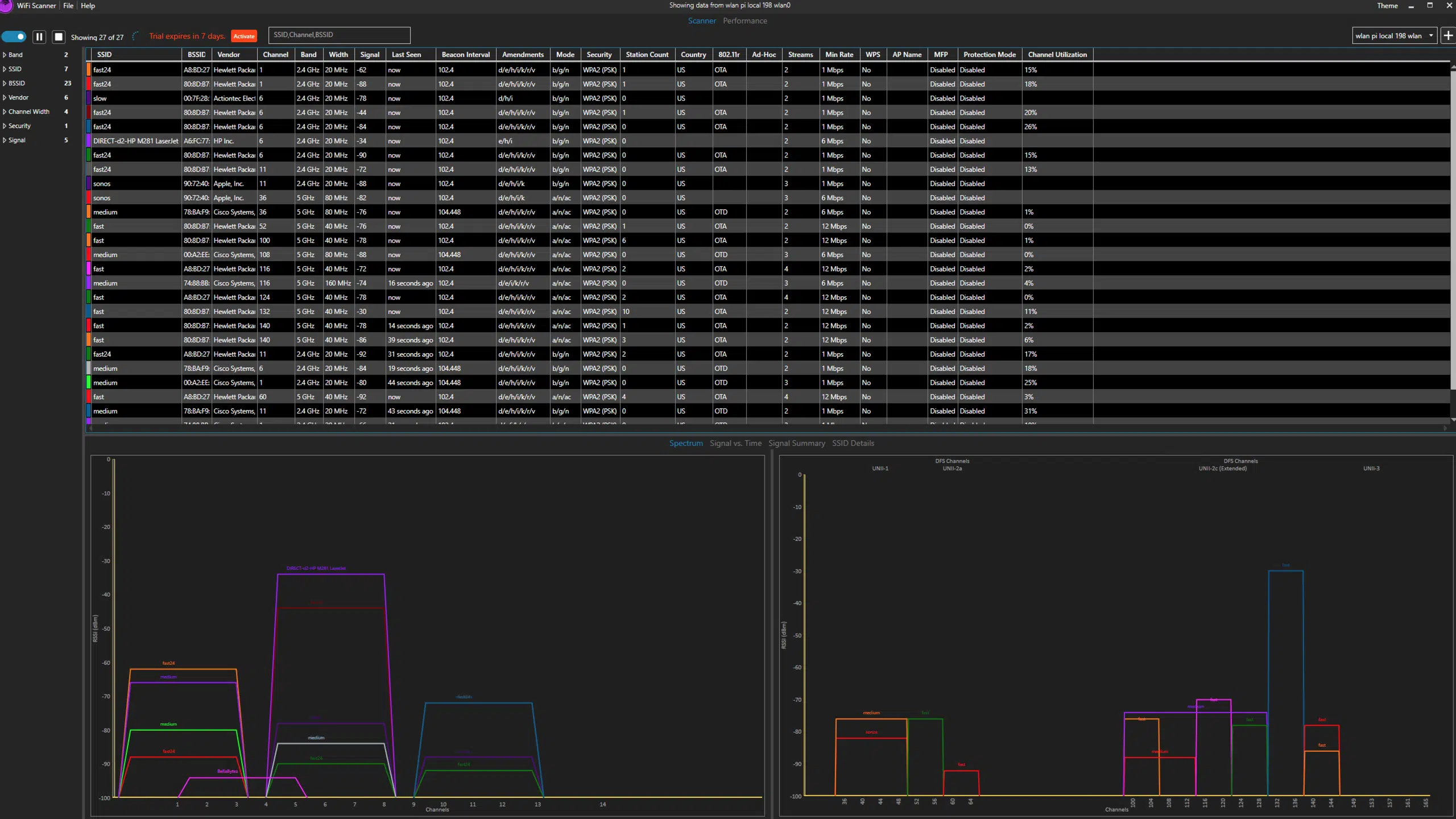Click the -30 signal cell
This screenshot has height=819, width=1456.
click(370, 312)
